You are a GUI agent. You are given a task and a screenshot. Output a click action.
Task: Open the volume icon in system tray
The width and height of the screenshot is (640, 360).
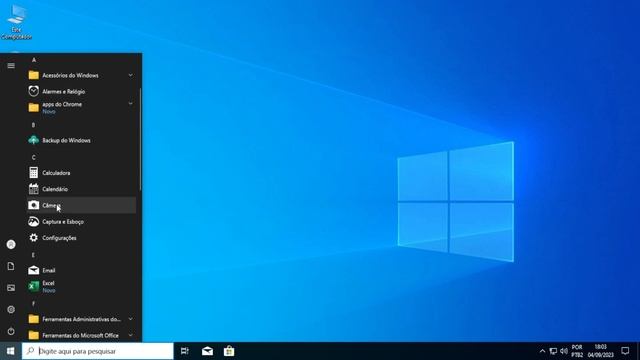[x=564, y=351]
